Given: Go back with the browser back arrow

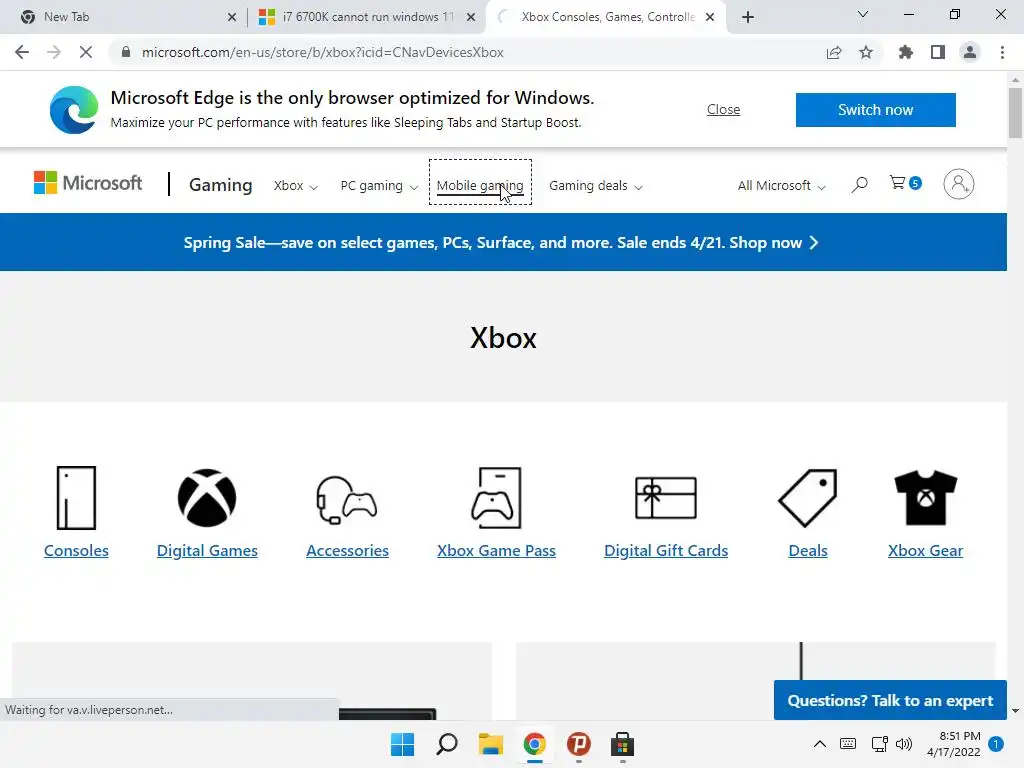Looking at the screenshot, I should [22, 52].
